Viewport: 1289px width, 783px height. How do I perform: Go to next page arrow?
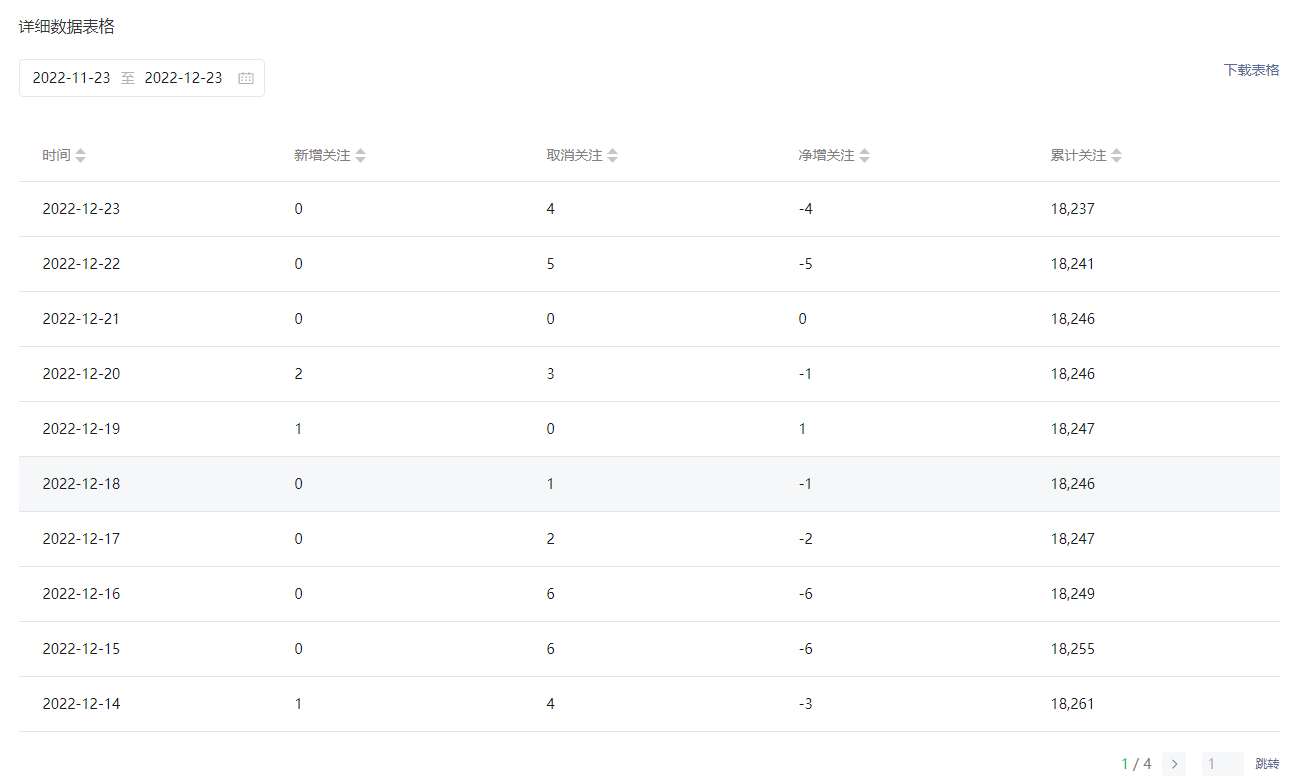1174,764
